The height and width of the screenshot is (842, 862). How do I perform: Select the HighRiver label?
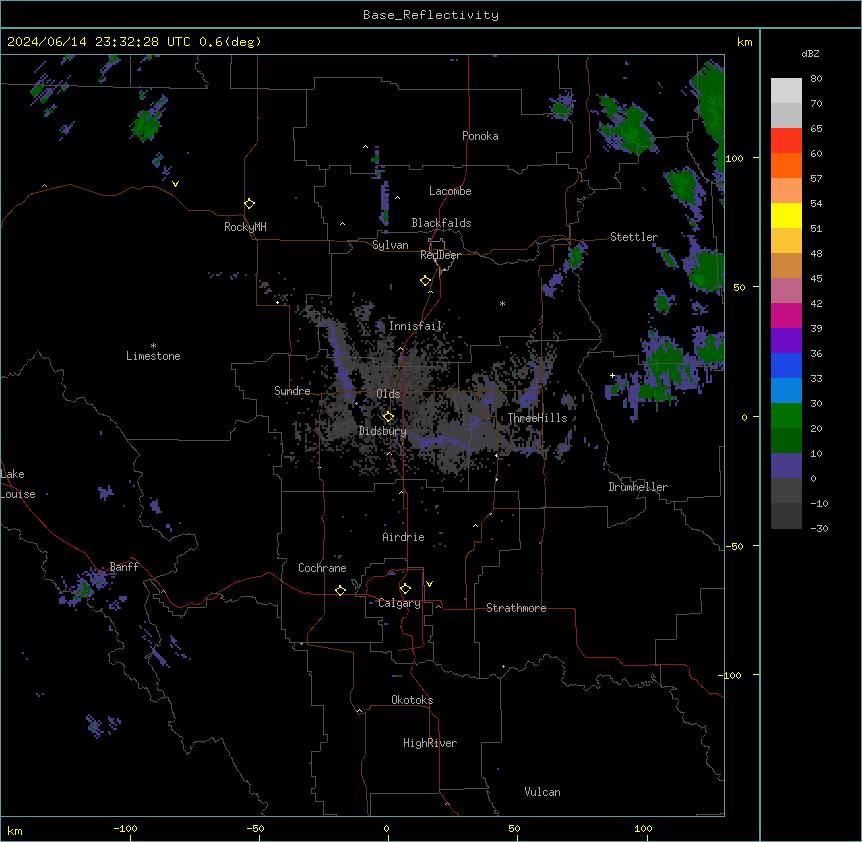[430, 743]
